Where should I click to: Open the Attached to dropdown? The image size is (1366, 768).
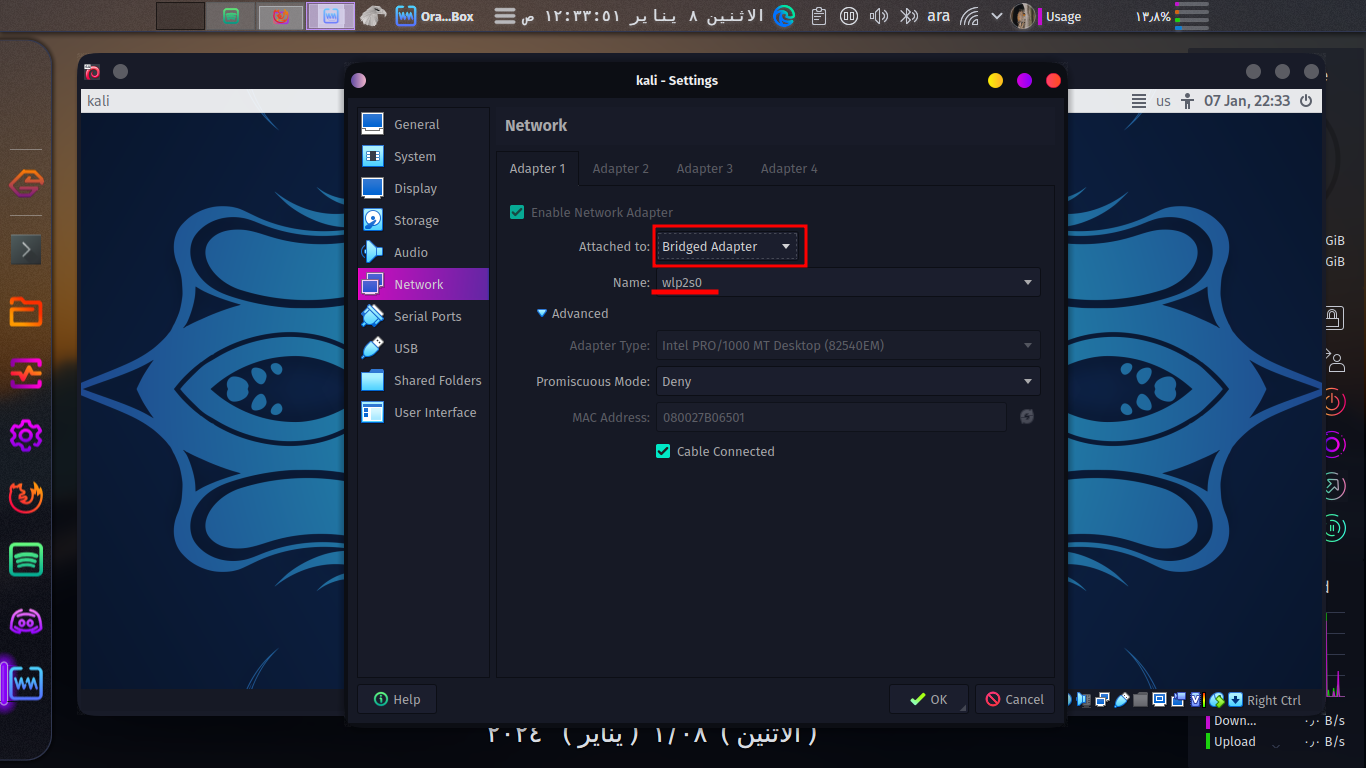tap(728, 246)
